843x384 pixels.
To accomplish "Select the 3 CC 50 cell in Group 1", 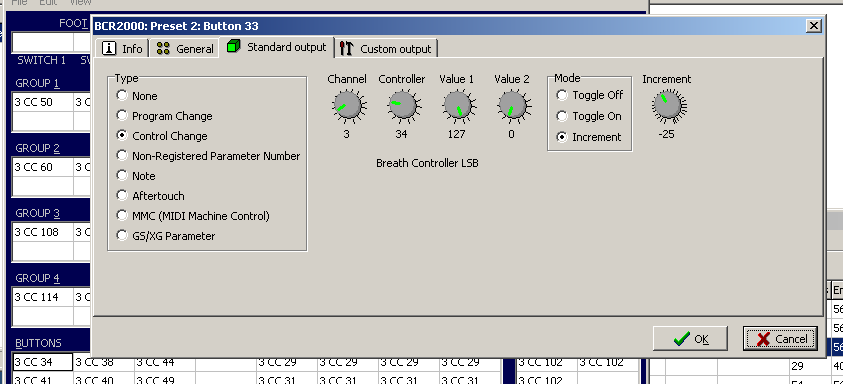I will 42,102.
